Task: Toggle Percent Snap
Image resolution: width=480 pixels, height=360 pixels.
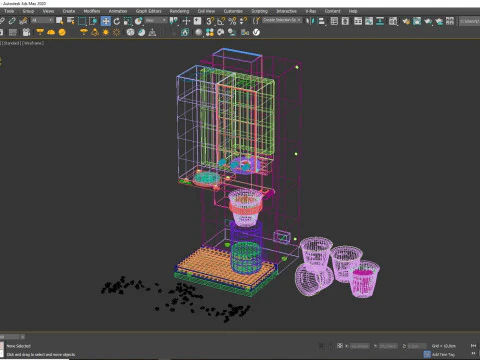Action: (x=232, y=21)
